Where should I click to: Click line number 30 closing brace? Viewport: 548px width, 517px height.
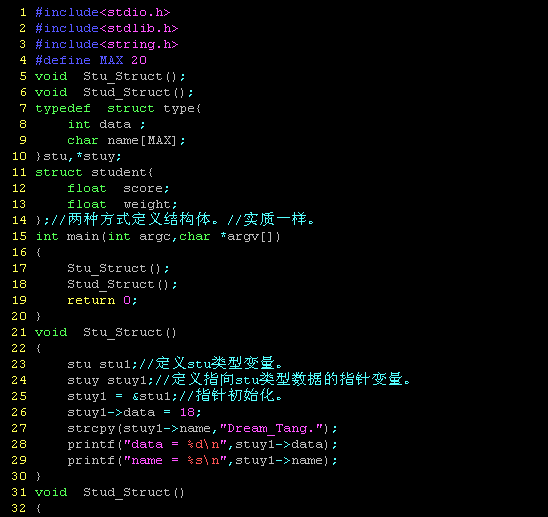(38, 476)
